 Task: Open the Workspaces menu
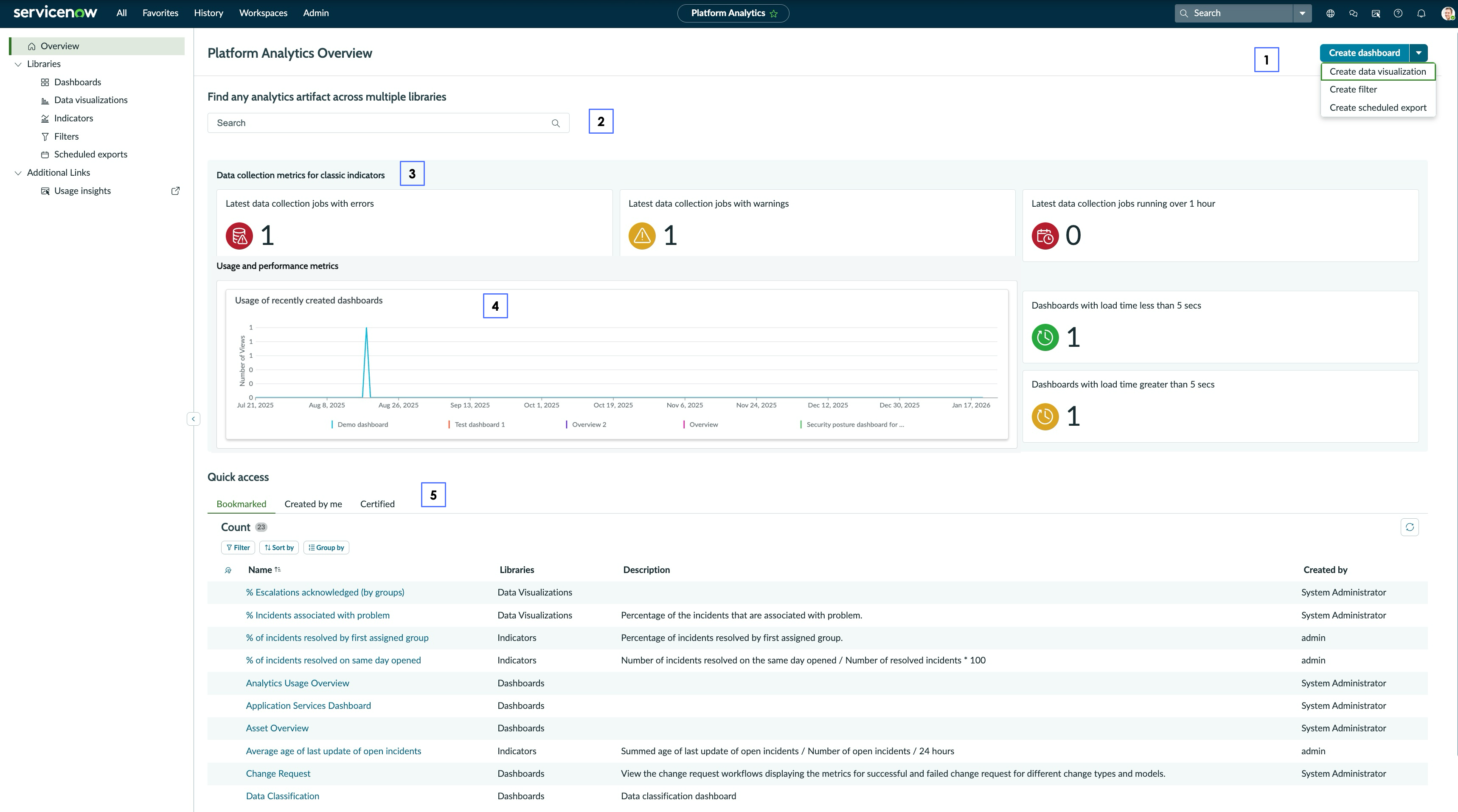tap(263, 13)
